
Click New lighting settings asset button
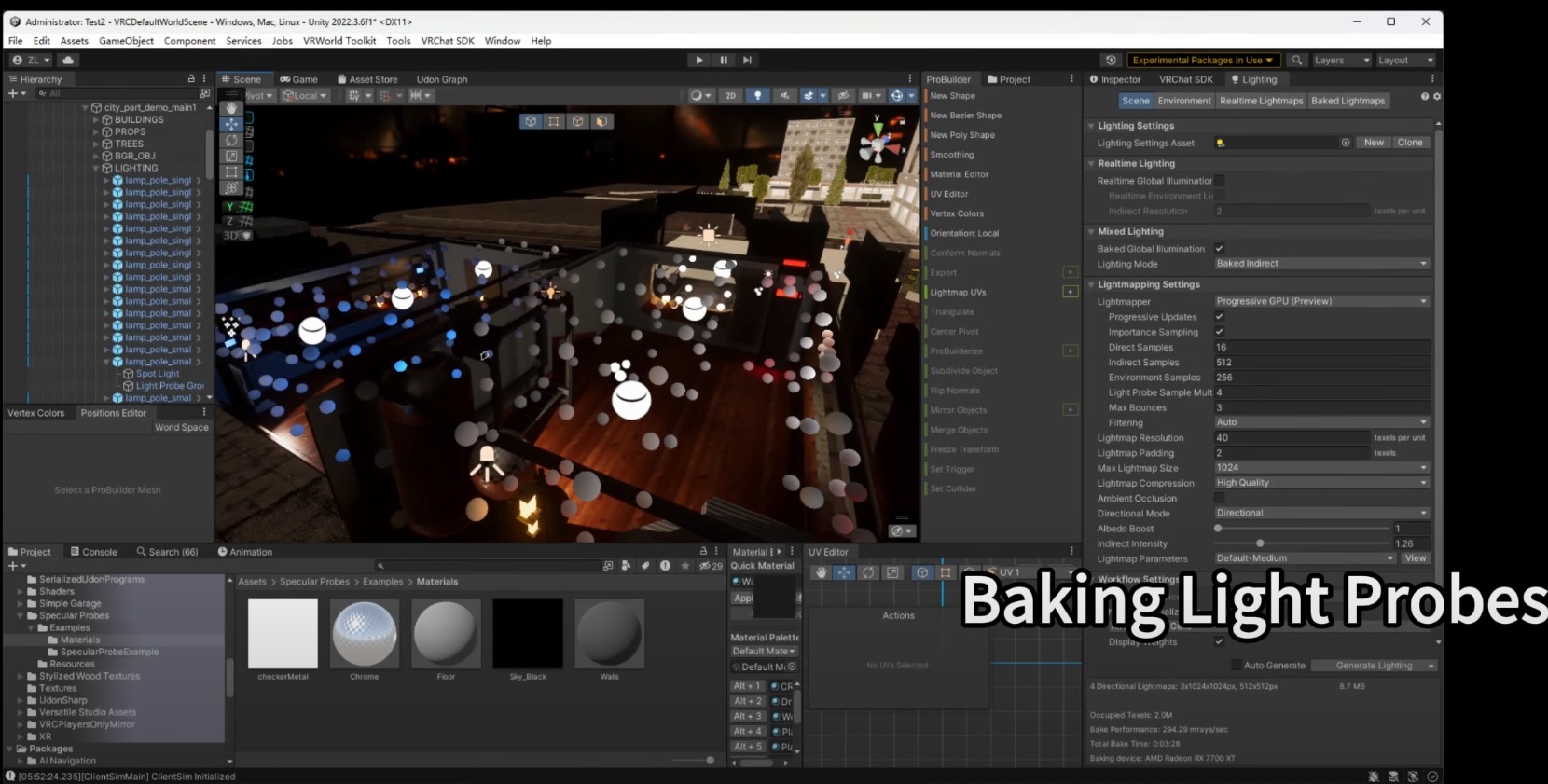[1374, 143]
